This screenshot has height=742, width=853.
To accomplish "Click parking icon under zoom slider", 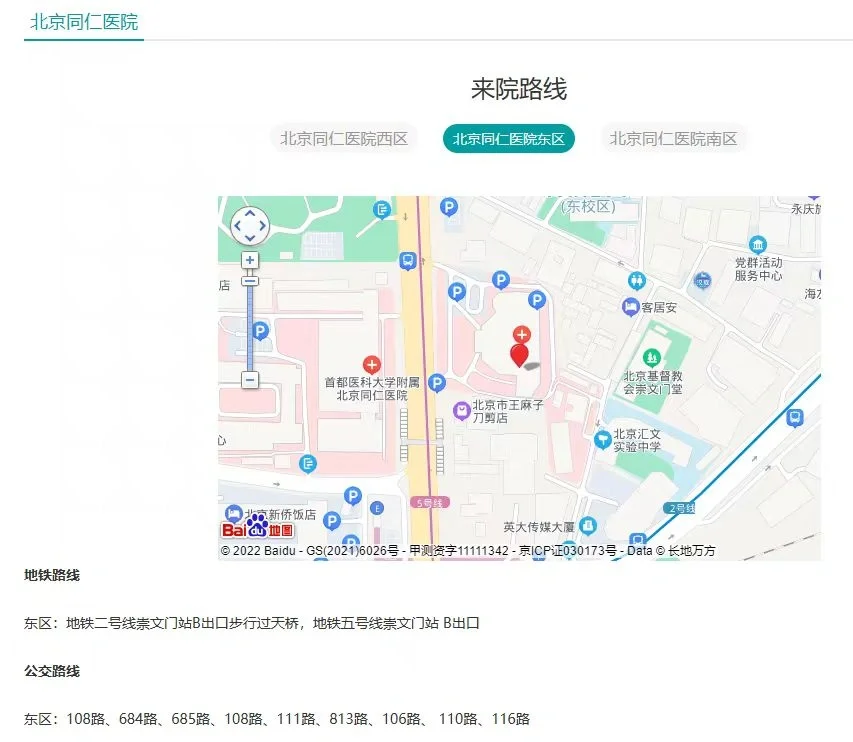I will coord(261,330).
